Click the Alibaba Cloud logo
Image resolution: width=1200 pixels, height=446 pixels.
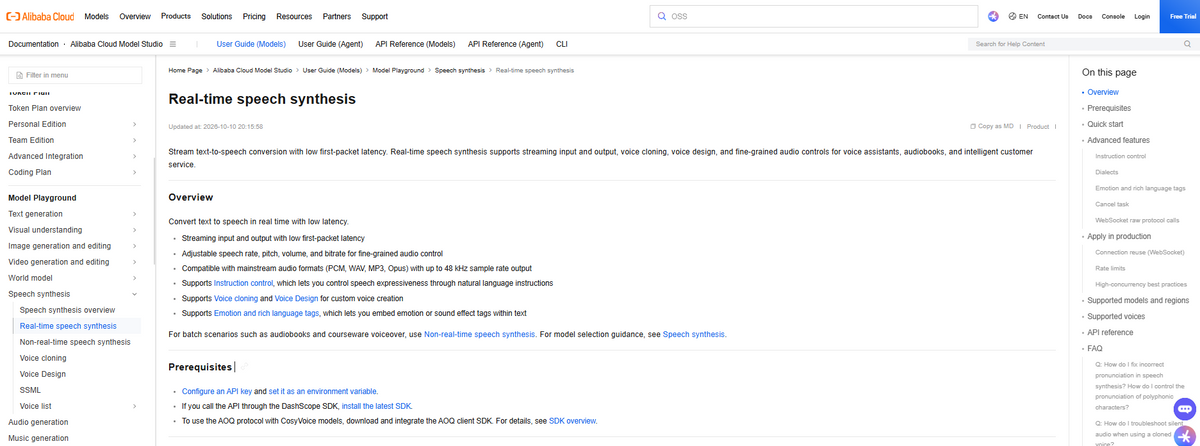tap(41, 16)
